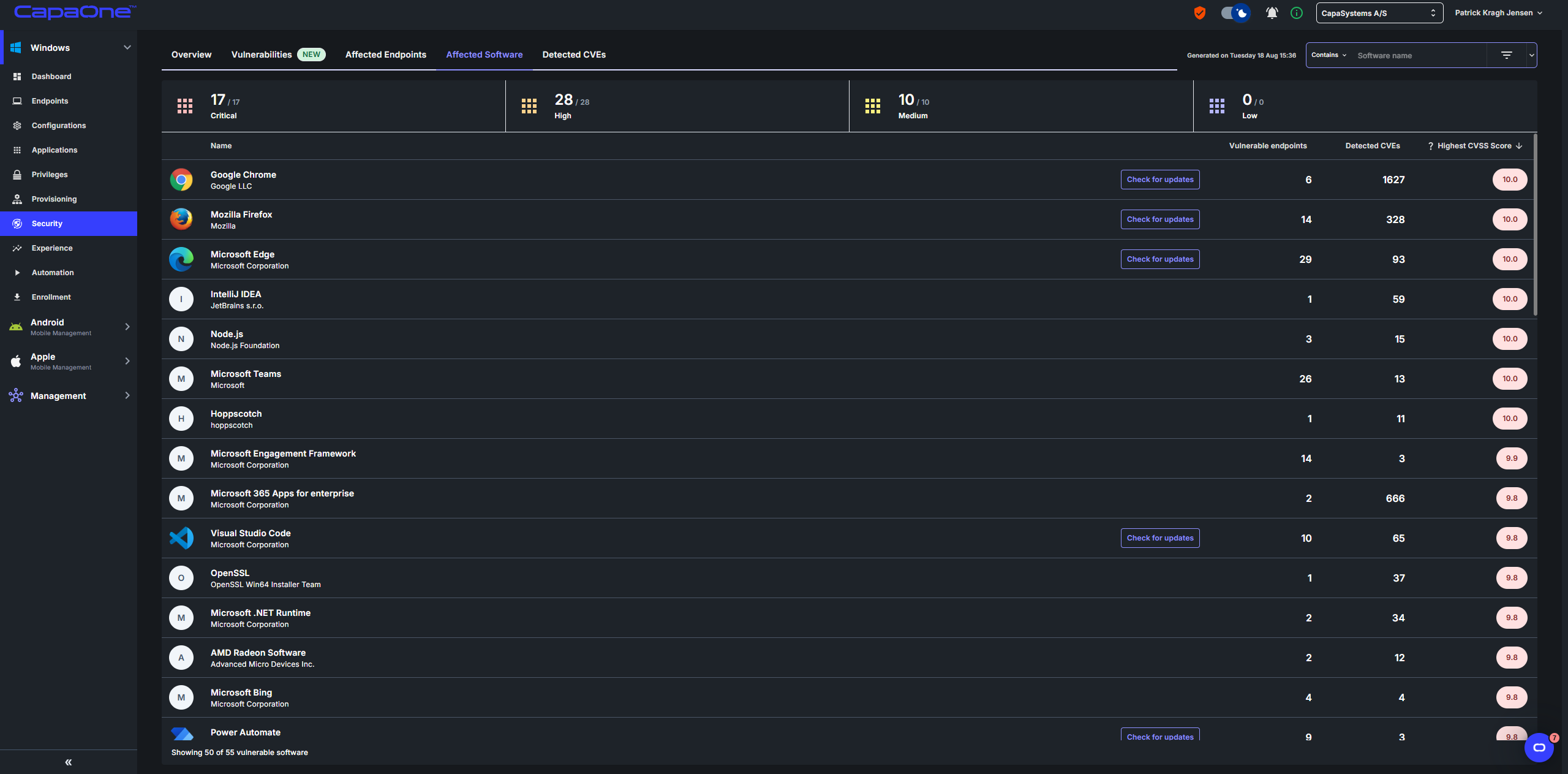Toggle the Medium severity filter

(x=1021, y=106)
